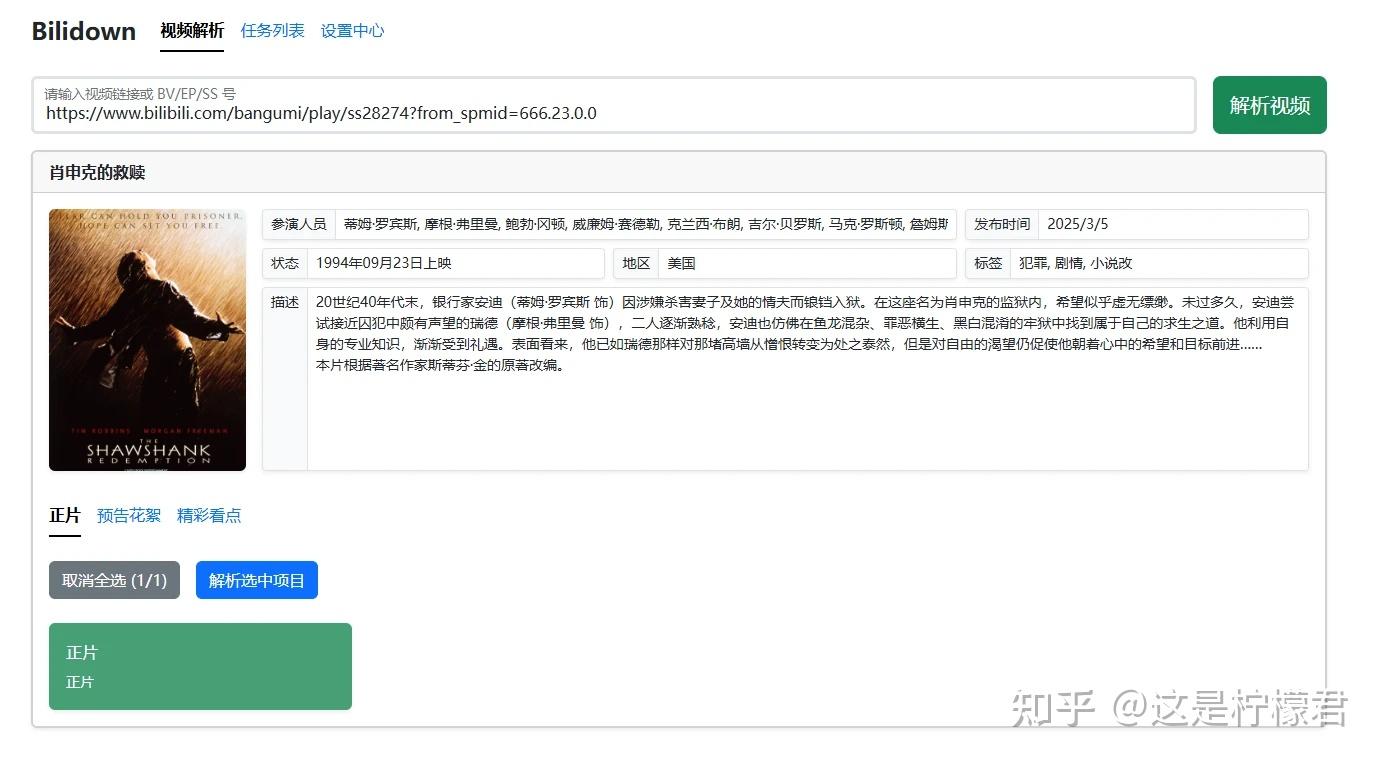
Task: Click the 发布时间 date field
Action: pos(1174,224)
